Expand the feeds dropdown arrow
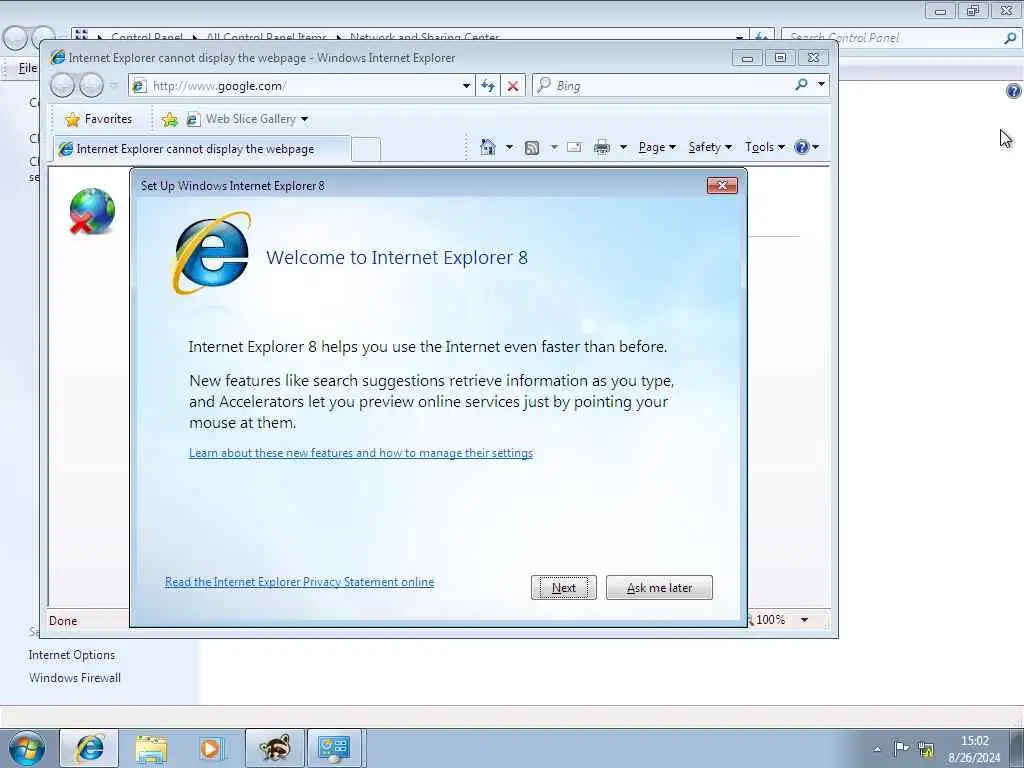The height and width of the screenshot is (768, 1024). [554, 147]
